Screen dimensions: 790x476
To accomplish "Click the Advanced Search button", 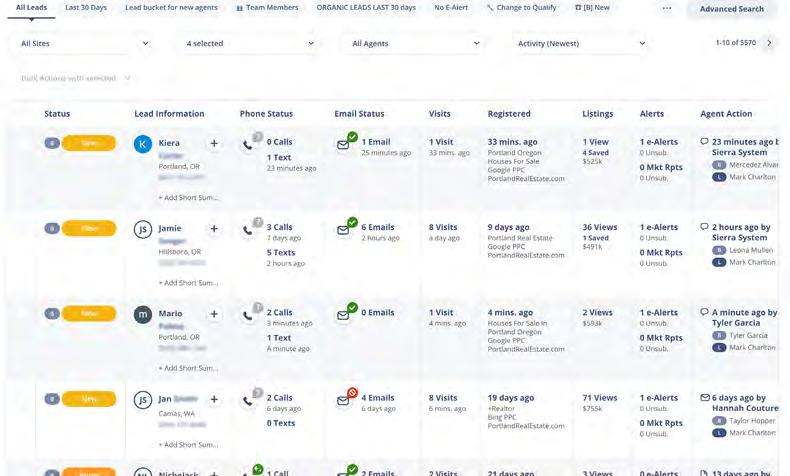I will click(x=731, y=9).
